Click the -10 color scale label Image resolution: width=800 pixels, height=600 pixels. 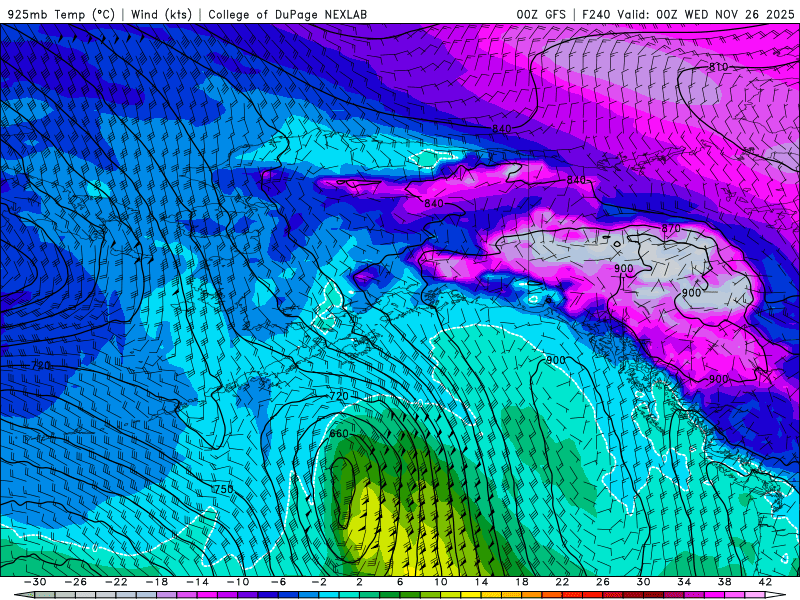pos(238,582)
